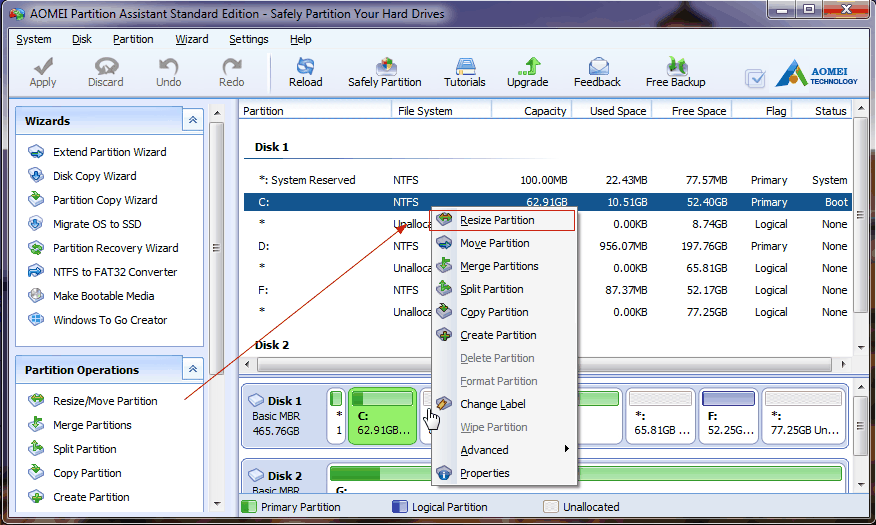Choose Change Label in context menu

506,404
